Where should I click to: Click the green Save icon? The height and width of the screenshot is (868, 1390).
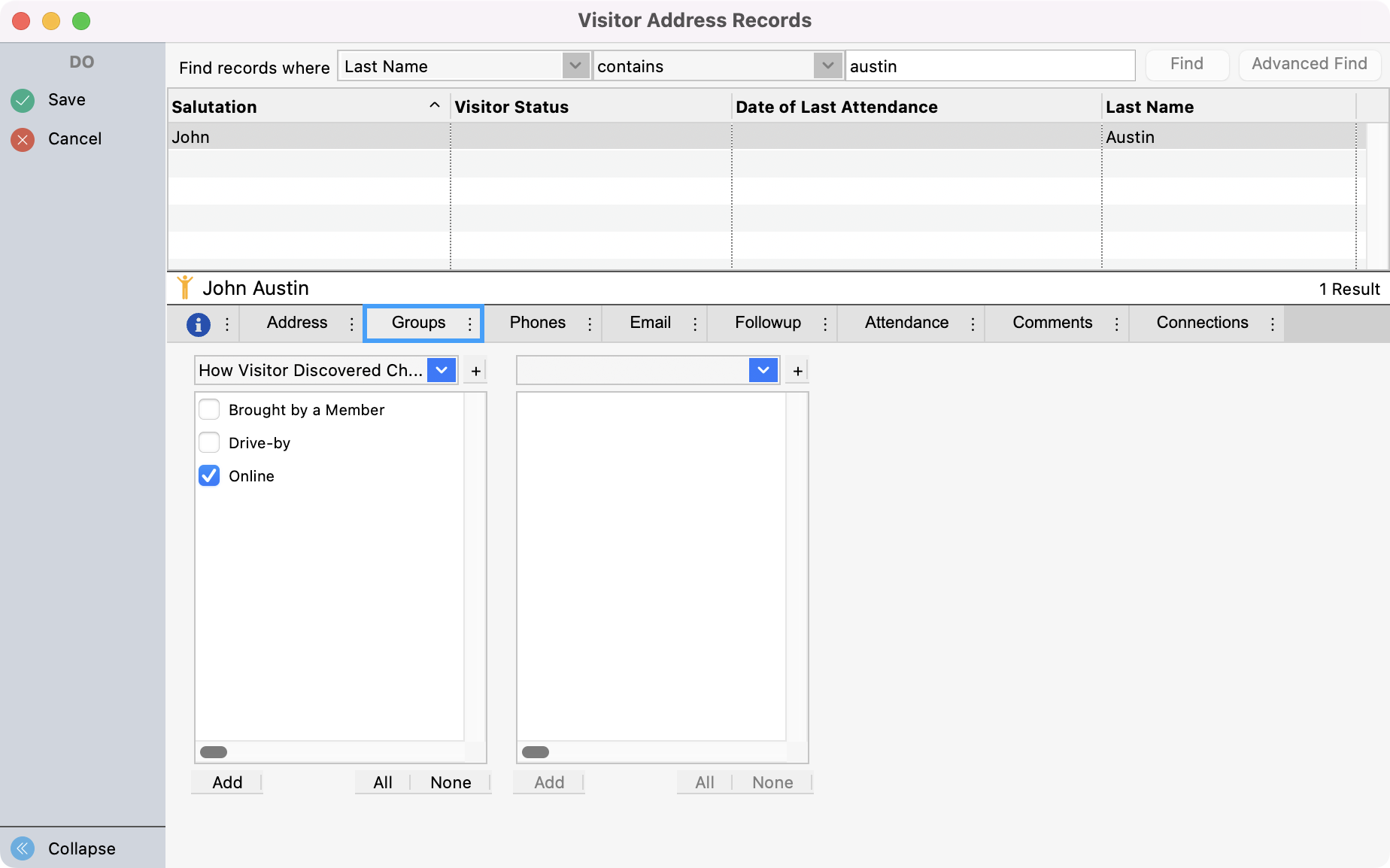pyautogui.click(x=22, y=99)
